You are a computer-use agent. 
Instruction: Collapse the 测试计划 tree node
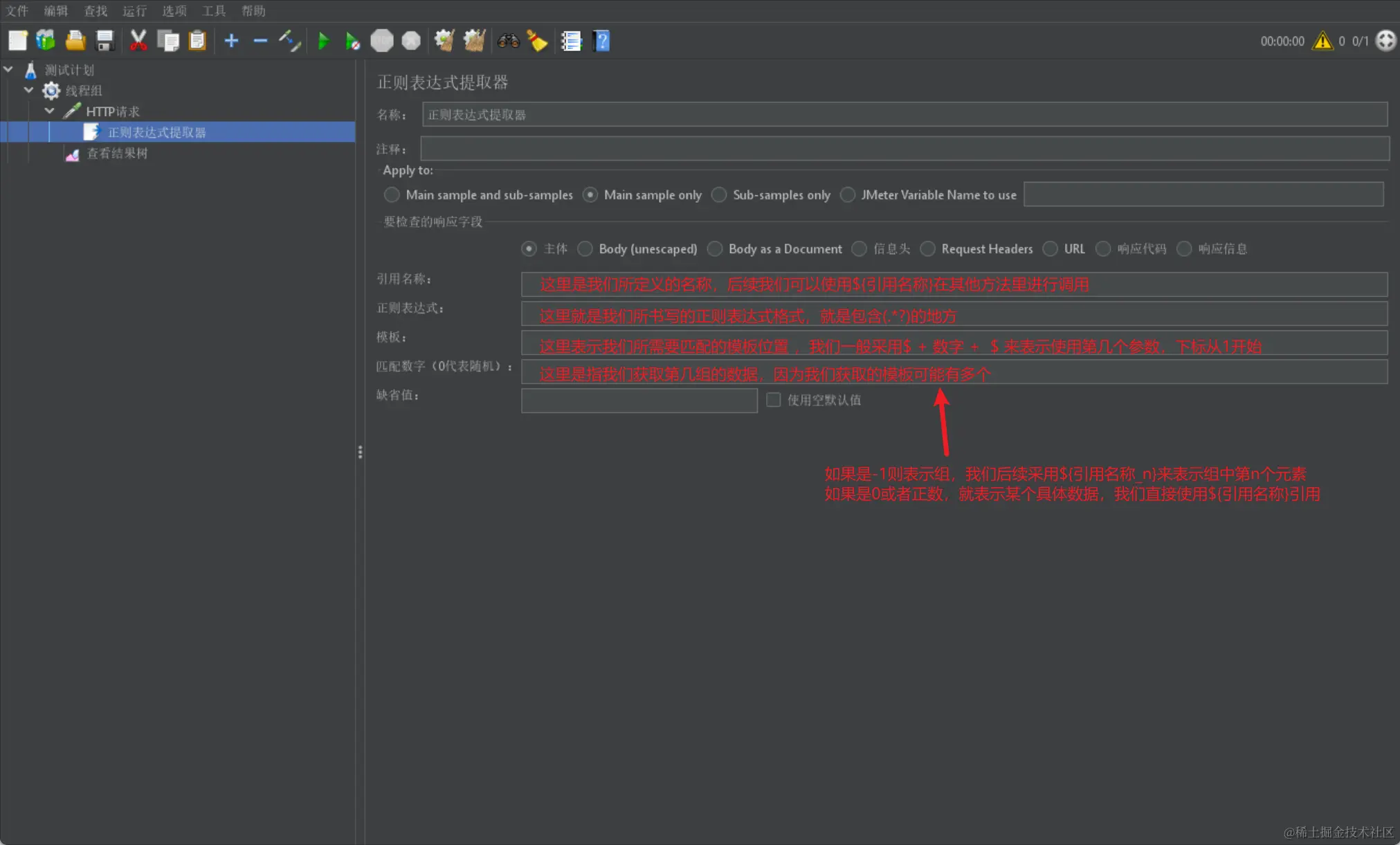point(9,69)
